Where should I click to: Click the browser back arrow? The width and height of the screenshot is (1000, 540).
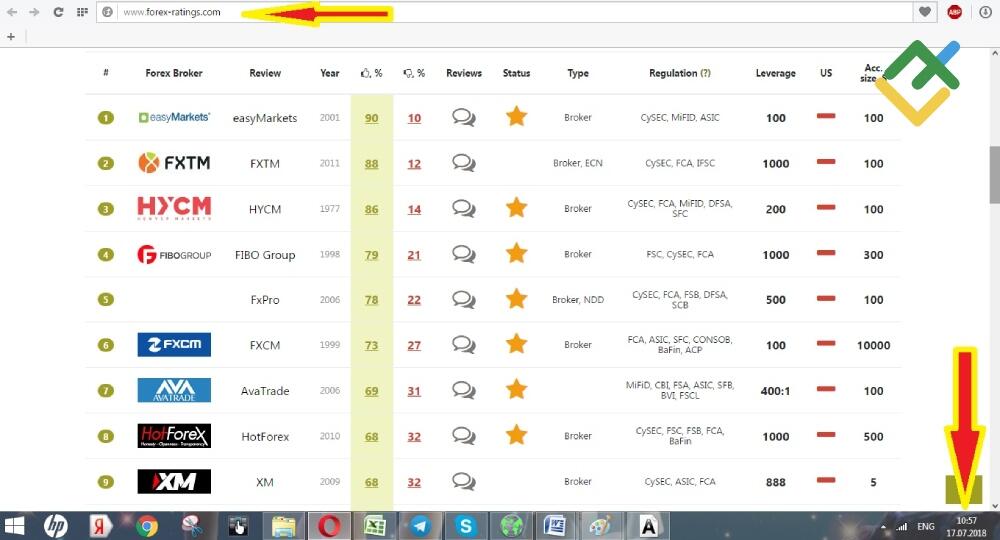coord(12,12)
